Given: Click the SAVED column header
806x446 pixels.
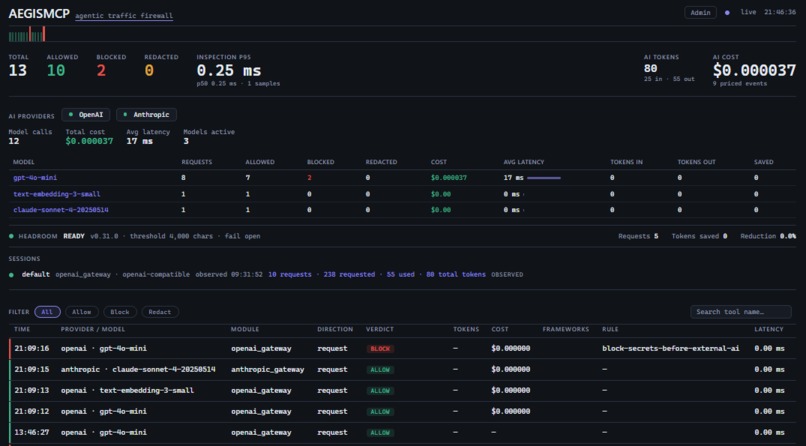Looking at the screenshot, I should click(x=763, y=162).
